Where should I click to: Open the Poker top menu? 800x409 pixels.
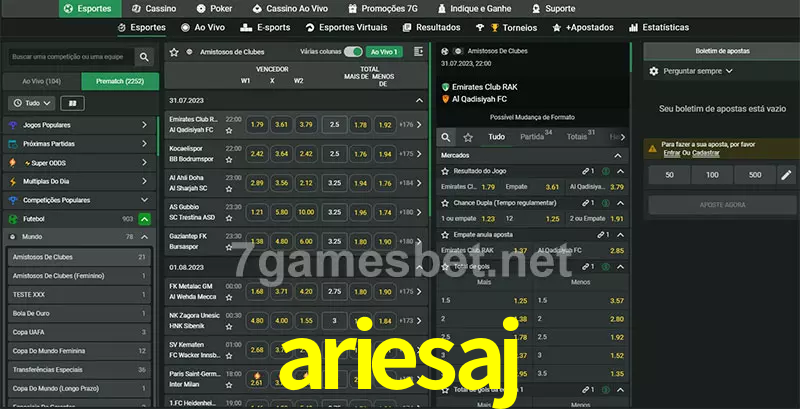pos(214,9)
